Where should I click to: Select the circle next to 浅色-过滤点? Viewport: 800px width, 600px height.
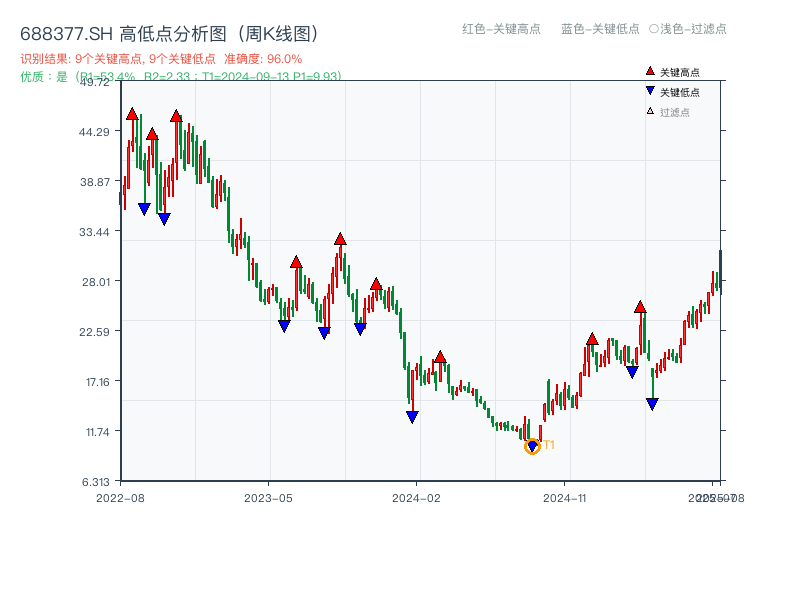coord(654,29)
